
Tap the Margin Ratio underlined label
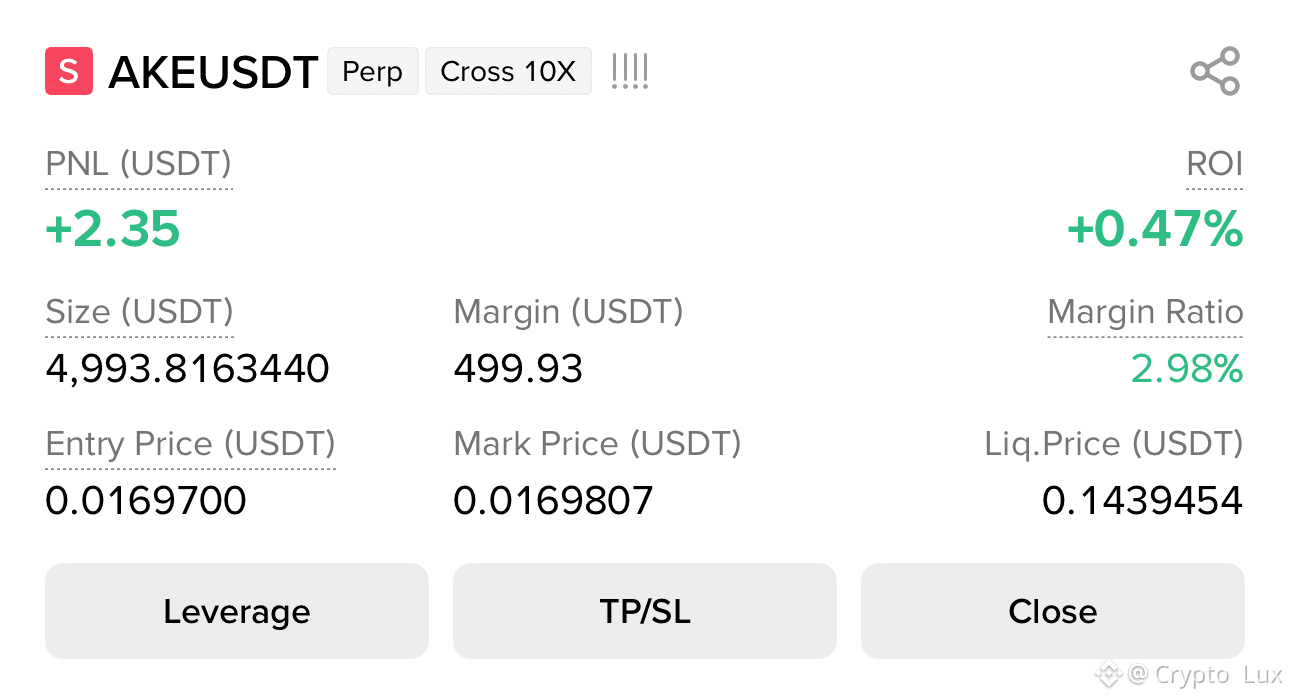click(1145, 312)
